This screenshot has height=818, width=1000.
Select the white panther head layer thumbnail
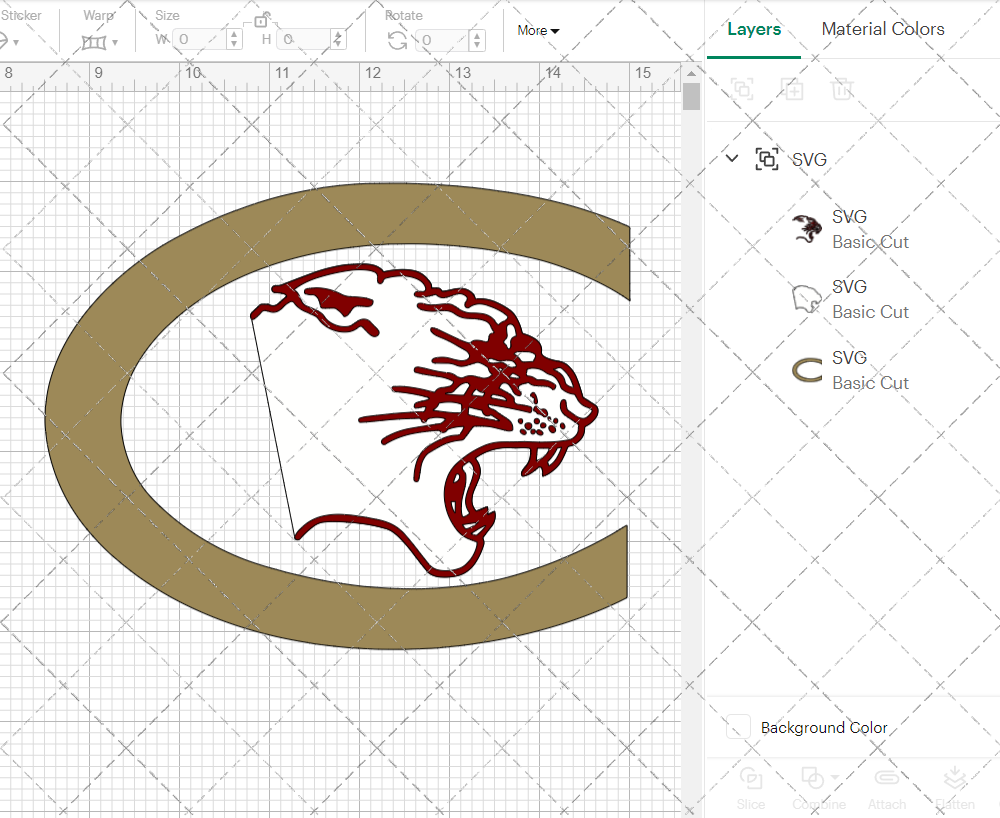(x=807, y=299)
